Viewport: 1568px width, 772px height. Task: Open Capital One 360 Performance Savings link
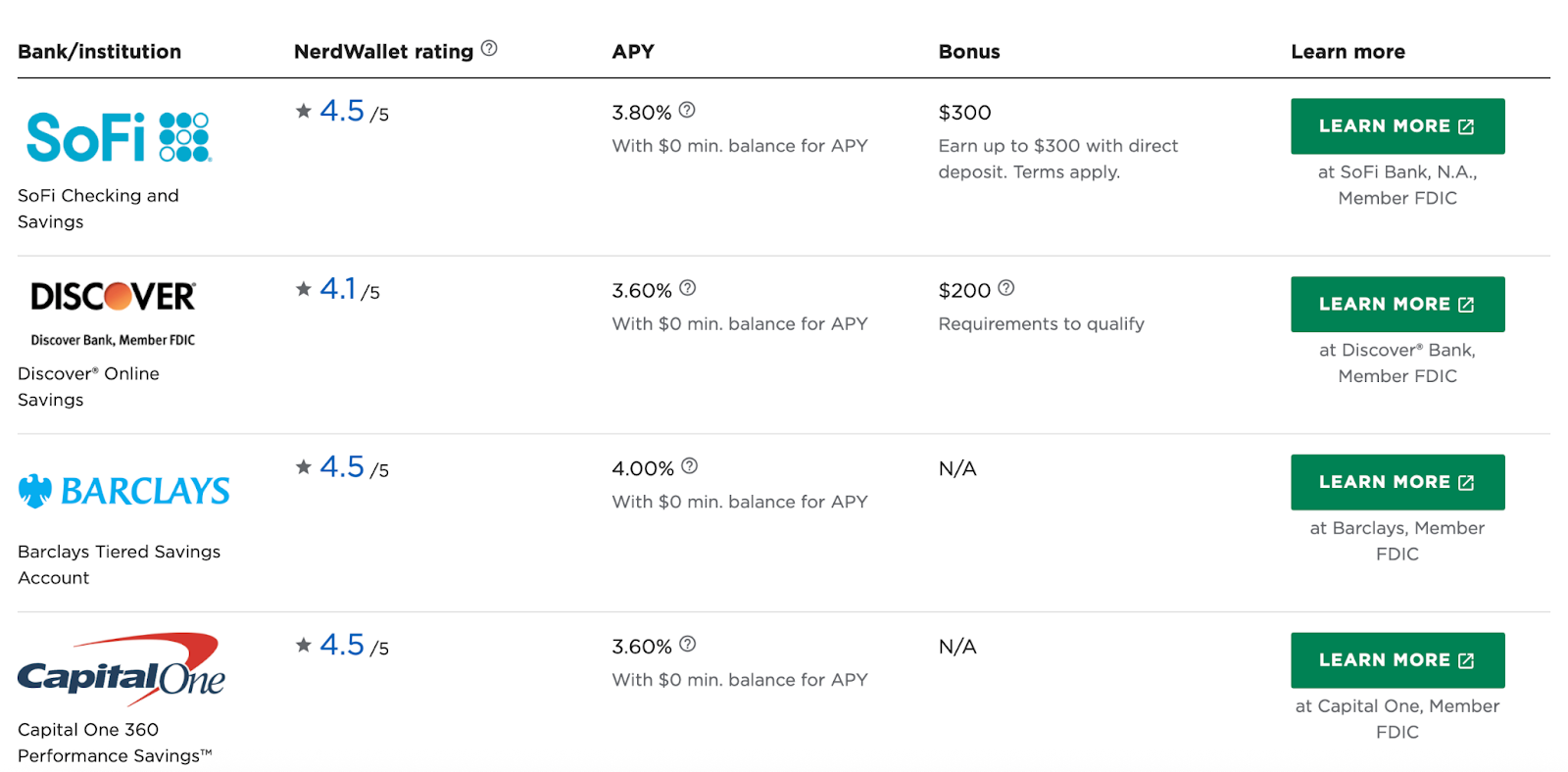pos(115,743)
